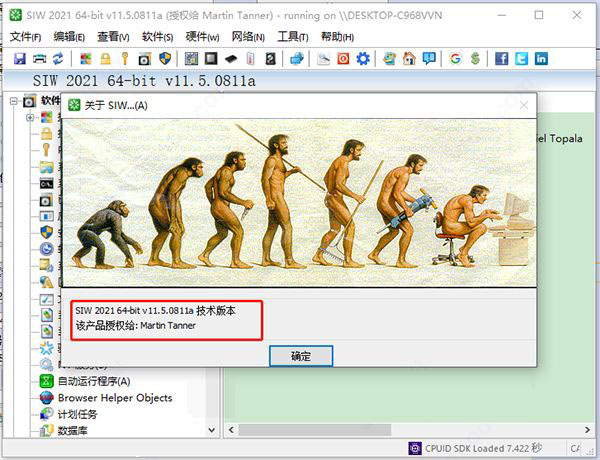Viewport: 600px width, 460px height.
Task: Click the black memory module toolbar icon
Action: tap(231, 59)
